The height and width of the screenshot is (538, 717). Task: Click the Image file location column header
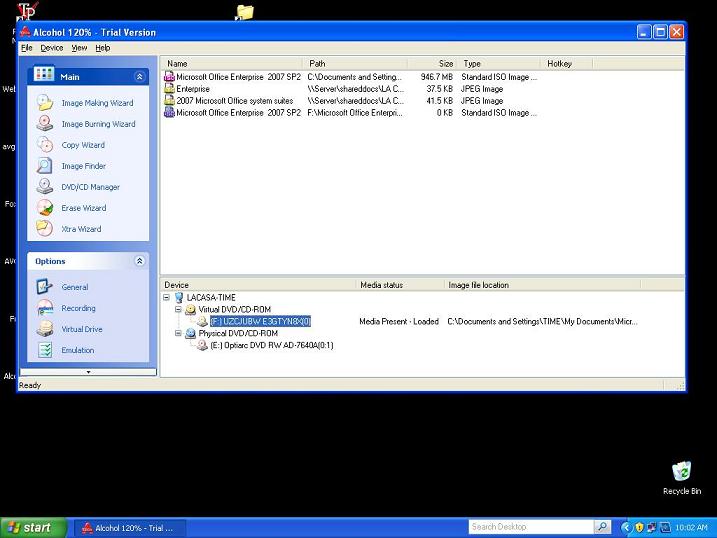tap(542, 285)
